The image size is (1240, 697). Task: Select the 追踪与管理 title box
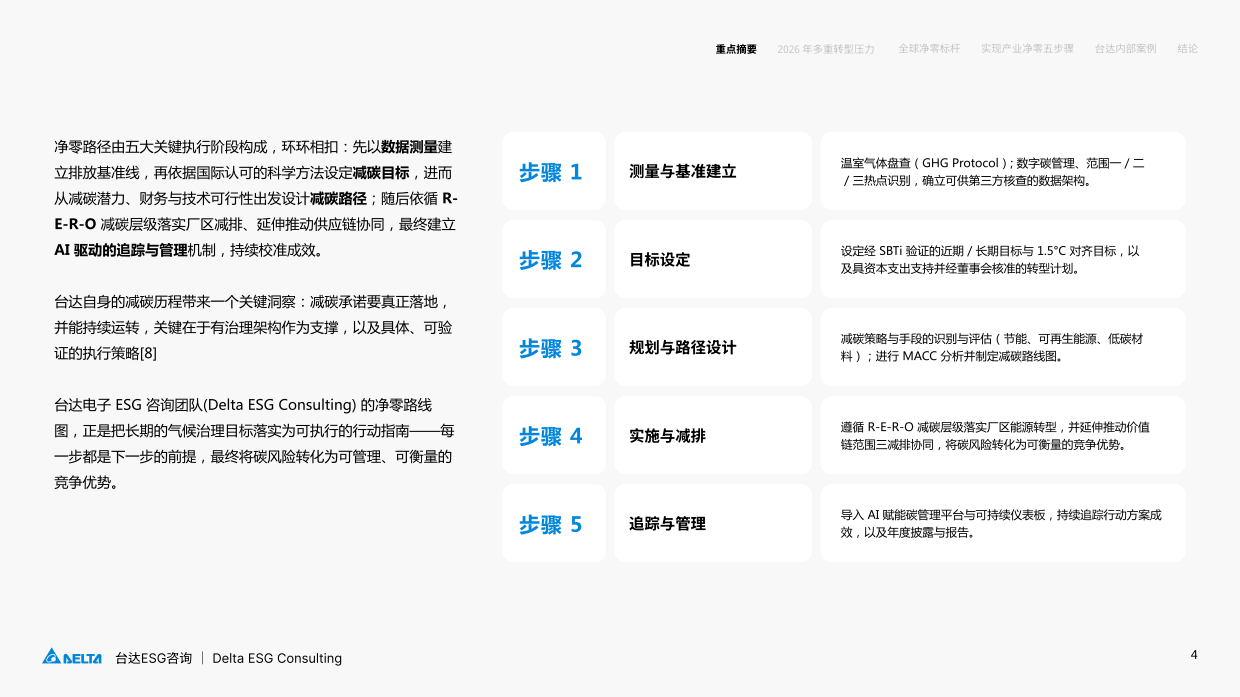(713, 523)
